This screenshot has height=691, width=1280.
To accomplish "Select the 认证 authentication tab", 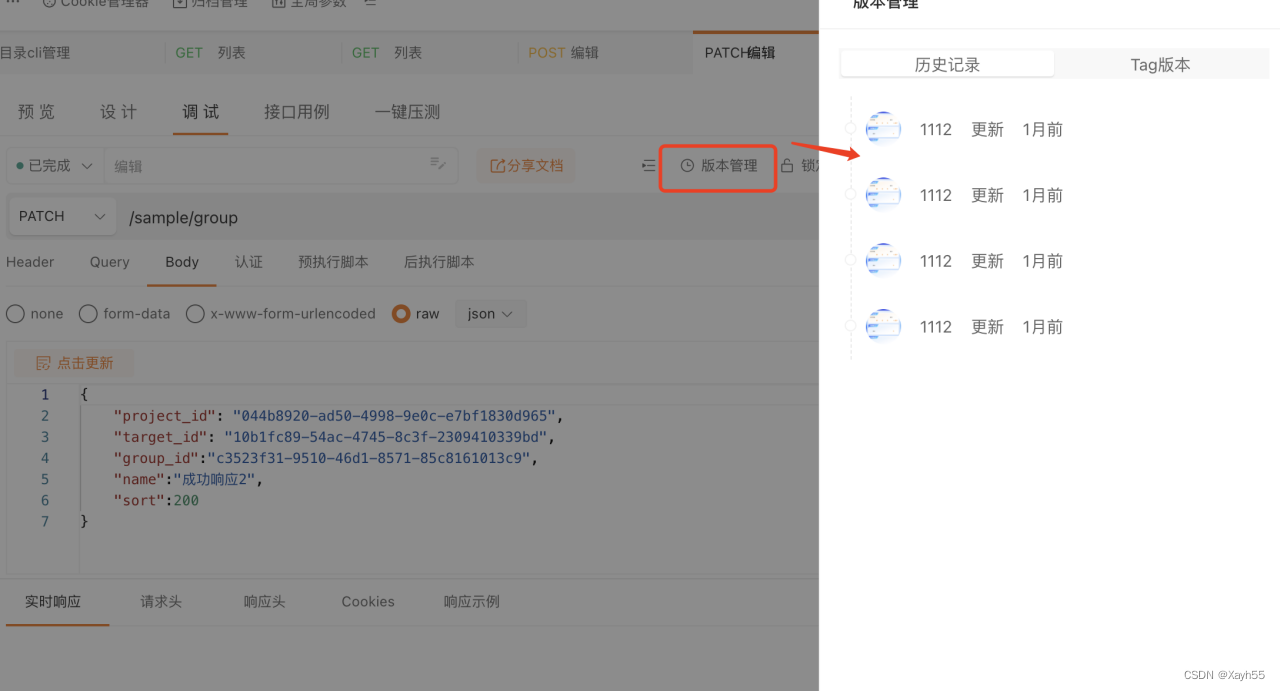I will pyautogui.click(x=249, y=262).
